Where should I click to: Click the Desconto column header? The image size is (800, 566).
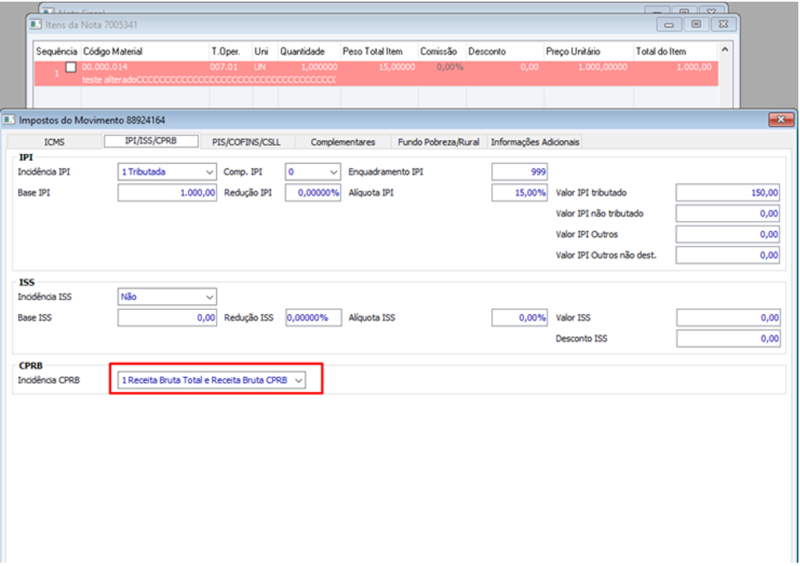[x=505, y=52]
